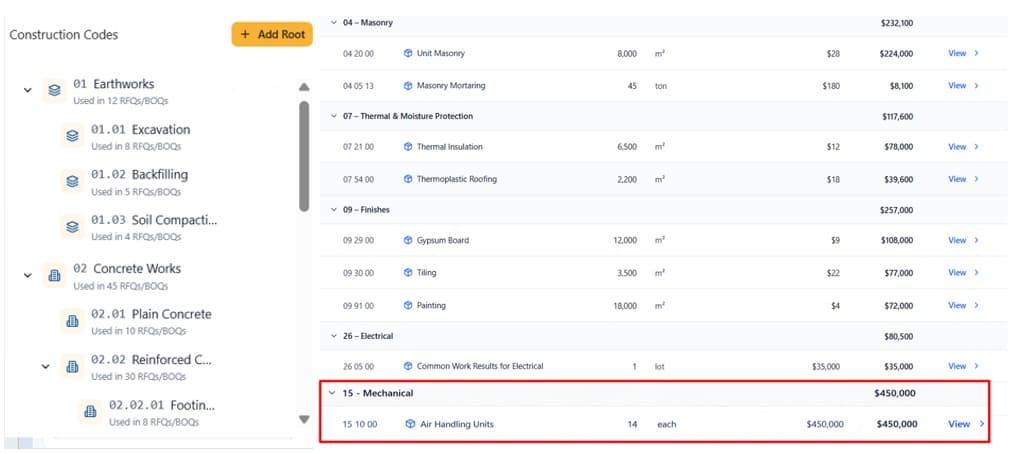
Task: Open View link for Thermal Insulation
Action: [x=963, y=147]
